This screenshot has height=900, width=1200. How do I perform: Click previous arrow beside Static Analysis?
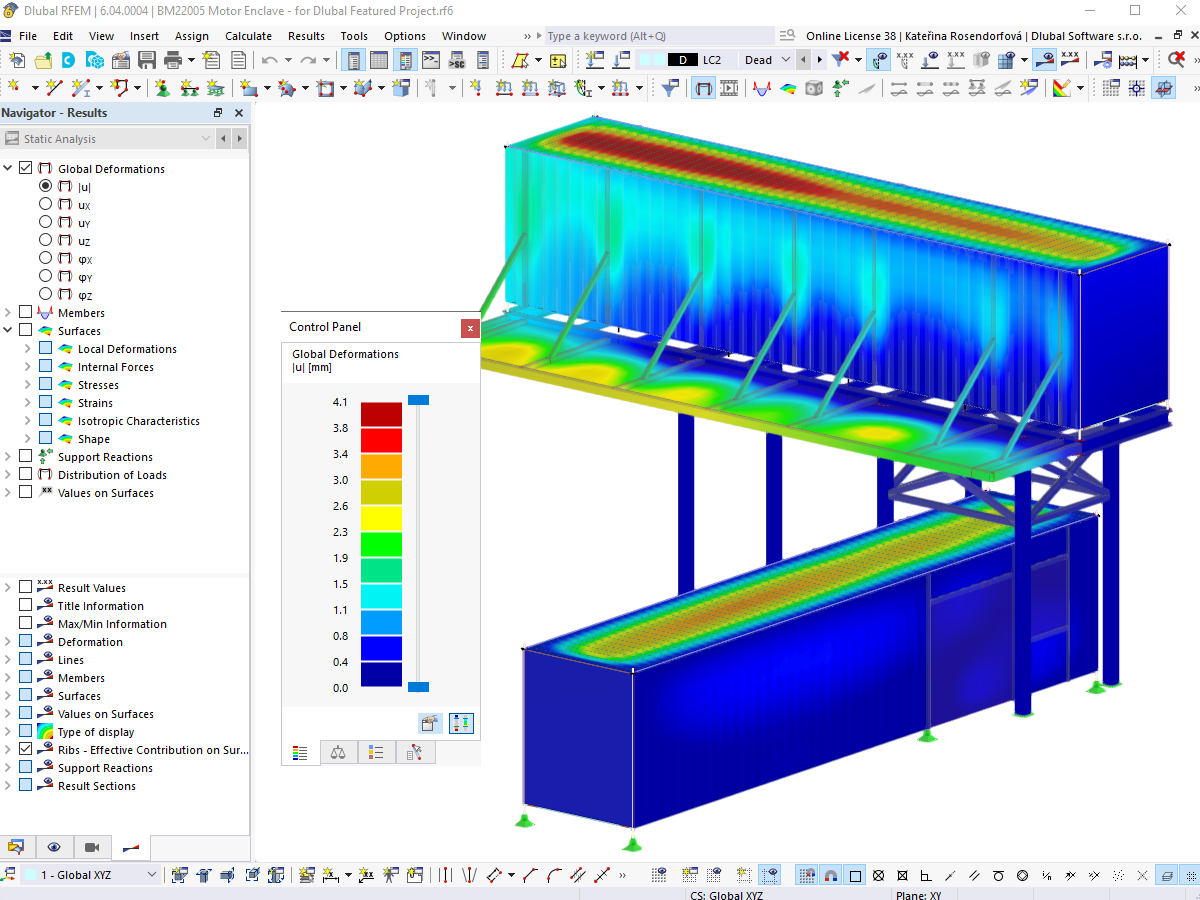(x=223, y=139)
